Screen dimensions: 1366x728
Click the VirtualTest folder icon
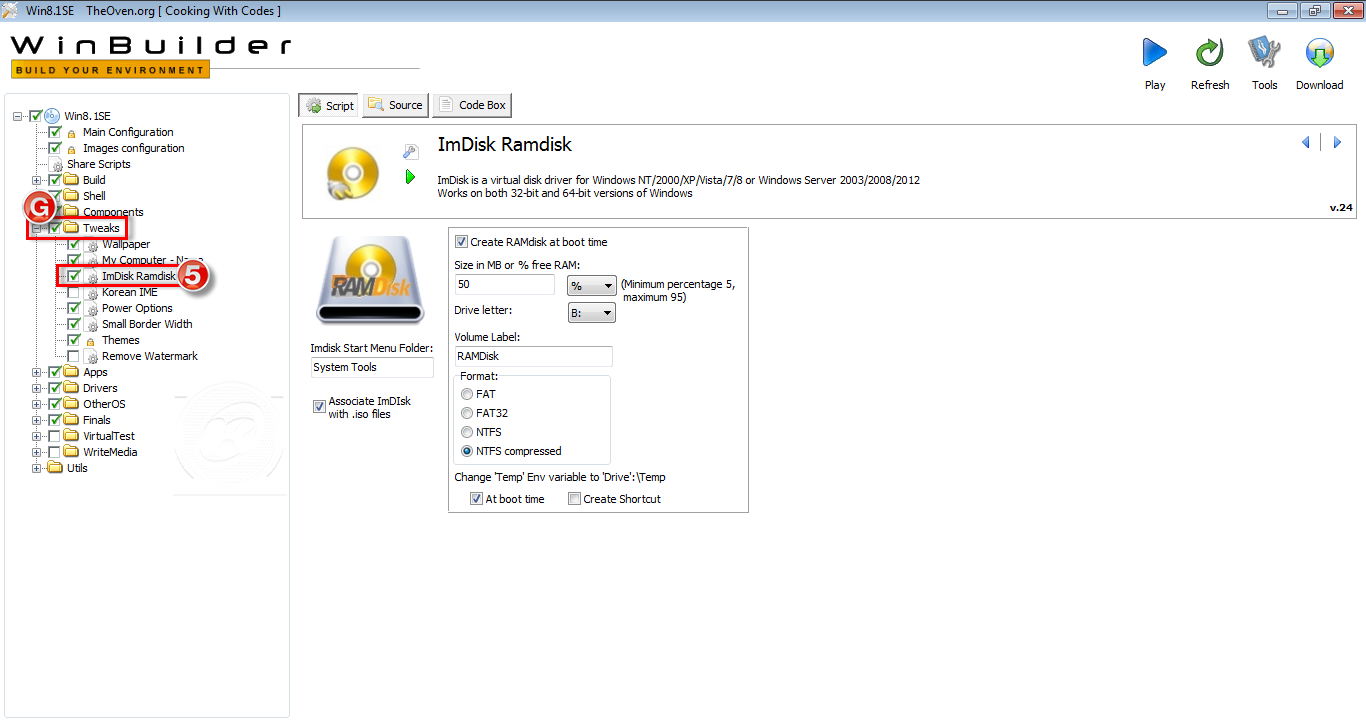[72, 436]
